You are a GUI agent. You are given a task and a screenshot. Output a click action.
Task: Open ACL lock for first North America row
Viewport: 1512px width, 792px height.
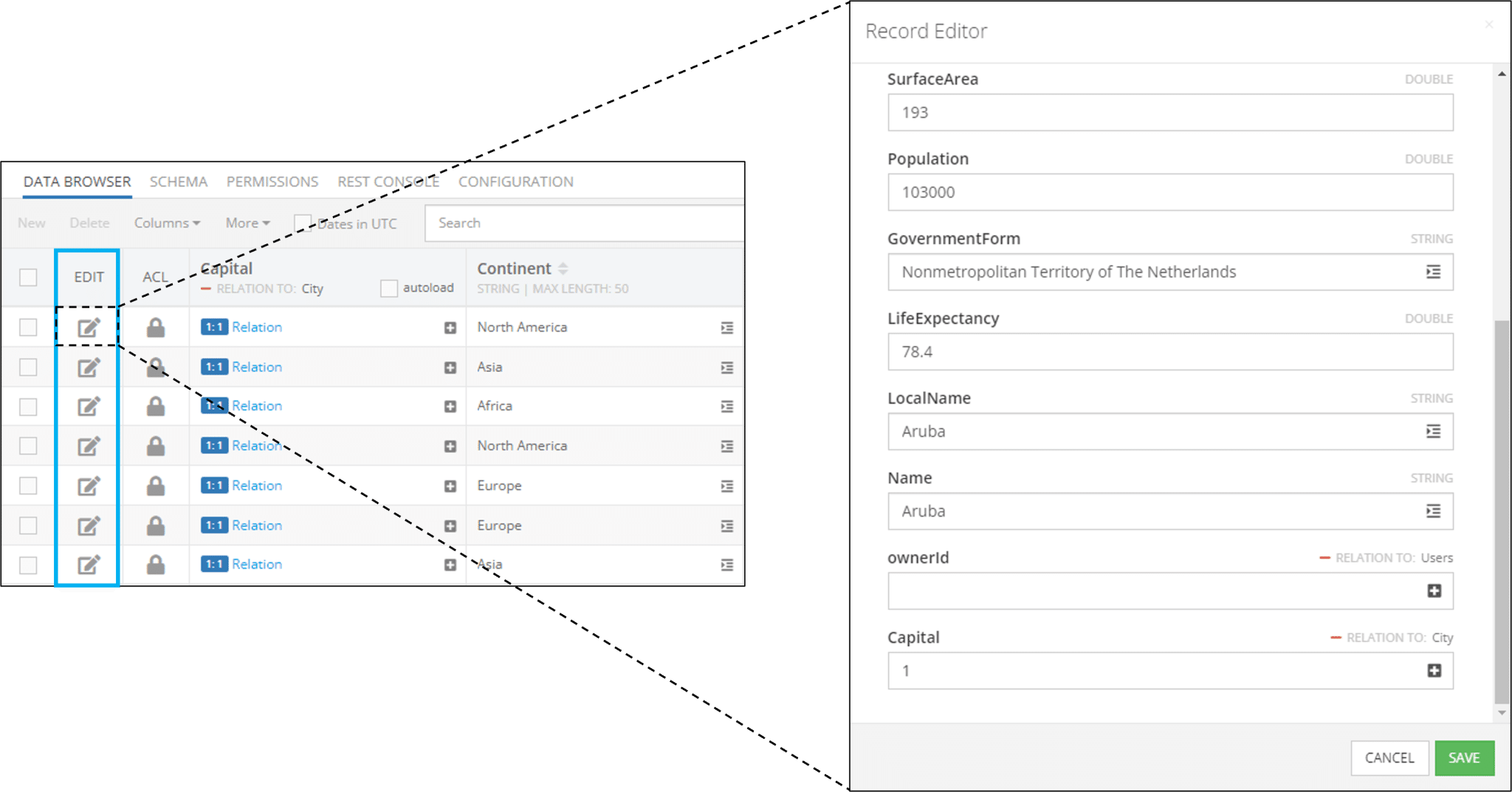pos(155,327)
